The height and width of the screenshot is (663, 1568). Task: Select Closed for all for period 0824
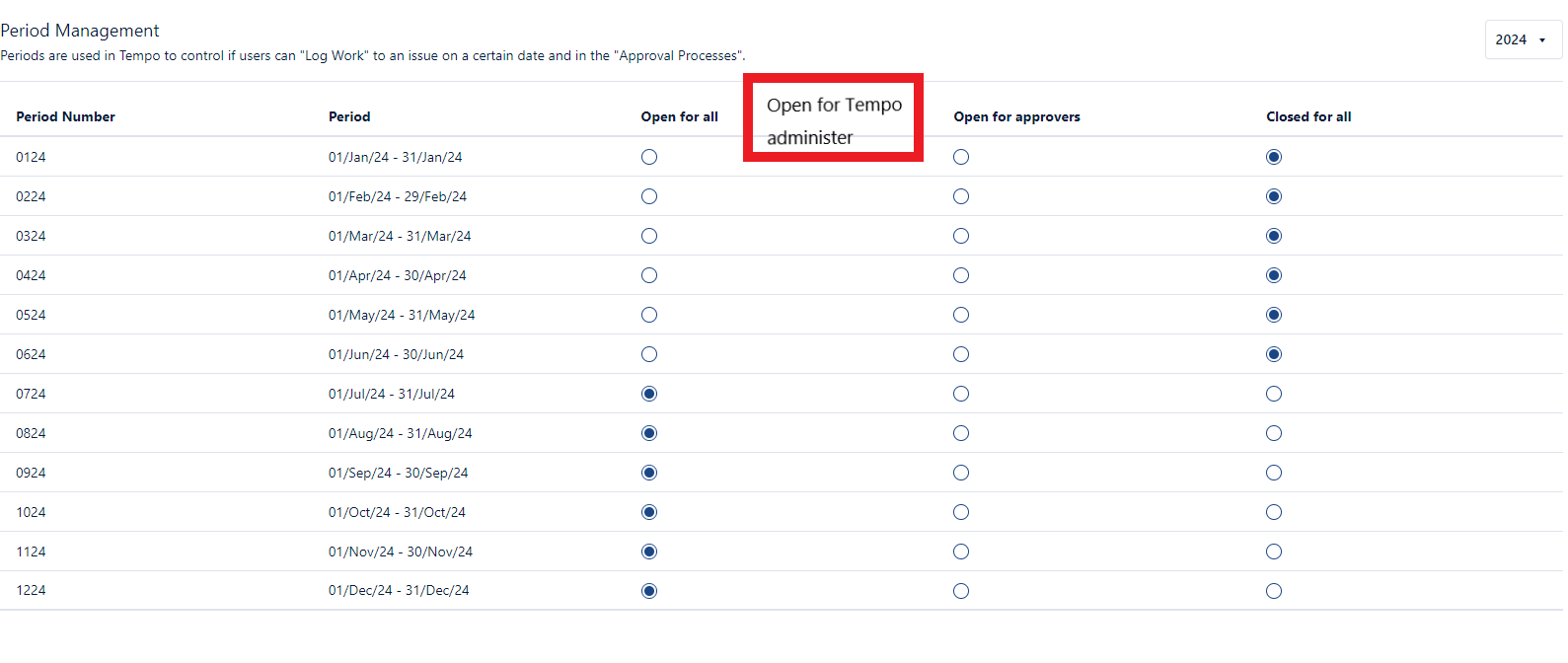pos(1274,433)
